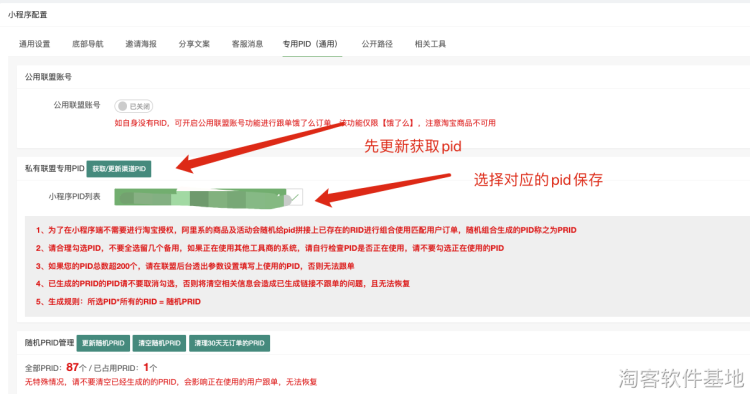The height and width of the screenshot is (394, 750).
Task: Open the 邀请海报 tab
Action: coord(141,44)
